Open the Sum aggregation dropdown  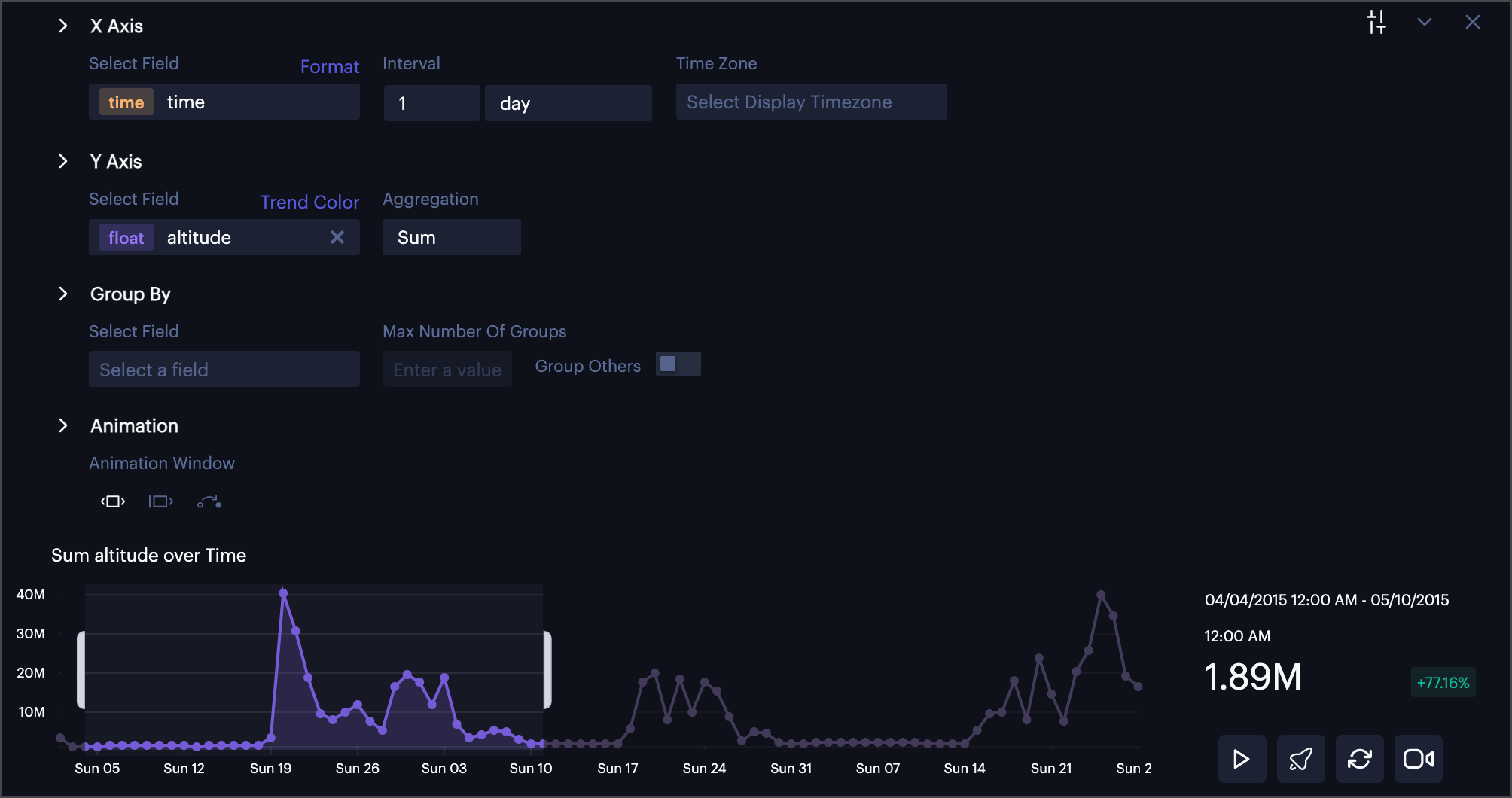452,238
